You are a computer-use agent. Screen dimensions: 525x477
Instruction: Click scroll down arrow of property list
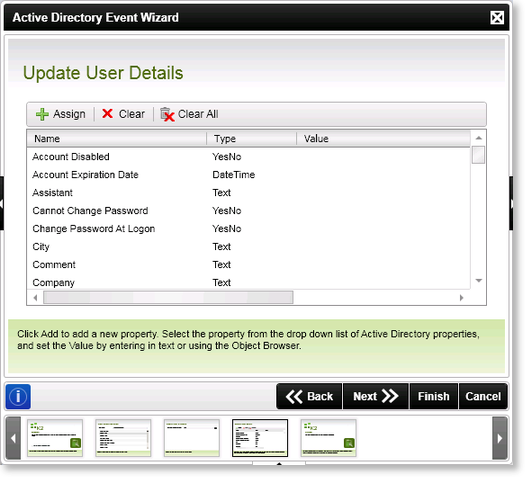[478, 281]
